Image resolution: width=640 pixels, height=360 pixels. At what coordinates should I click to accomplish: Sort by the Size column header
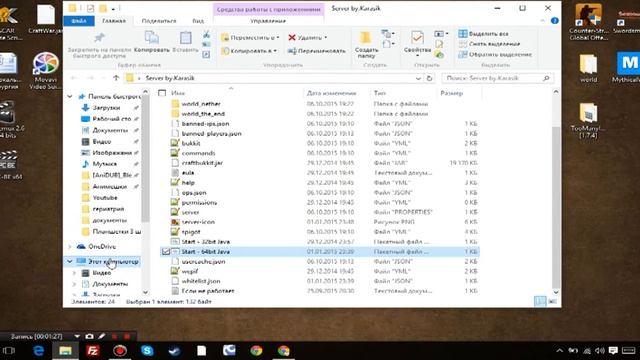tap(452, 93)
